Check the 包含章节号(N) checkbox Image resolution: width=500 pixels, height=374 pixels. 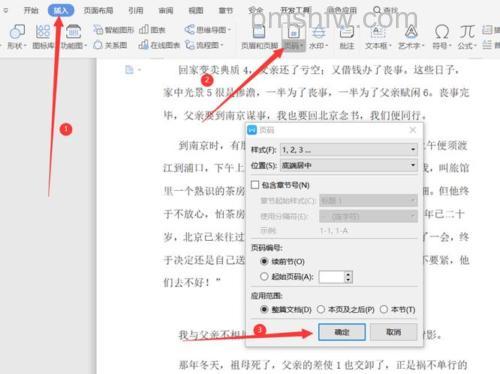coord(255,185)
